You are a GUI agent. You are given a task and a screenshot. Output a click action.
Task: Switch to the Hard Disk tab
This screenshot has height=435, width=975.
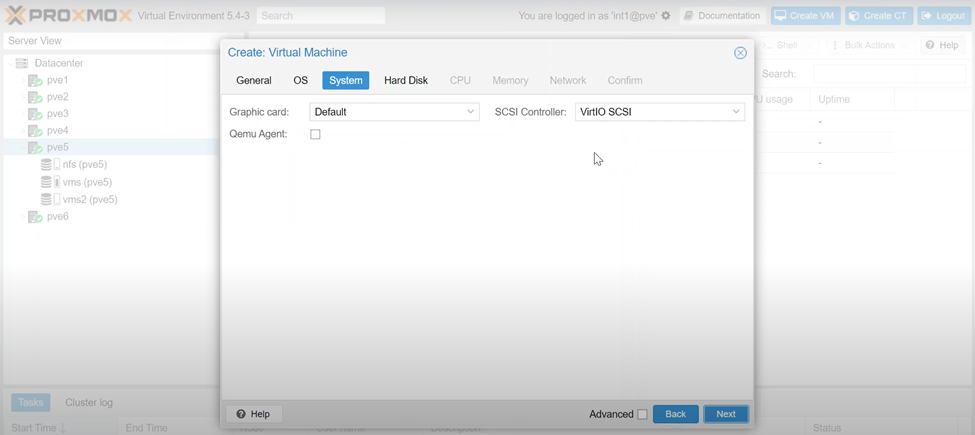click(x=406, y=80)
